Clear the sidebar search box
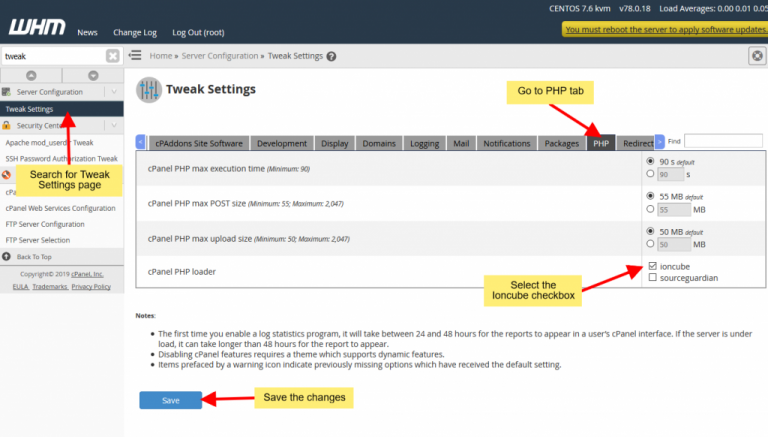Screen dimensions: 768x437 click(x=112, y=56)
